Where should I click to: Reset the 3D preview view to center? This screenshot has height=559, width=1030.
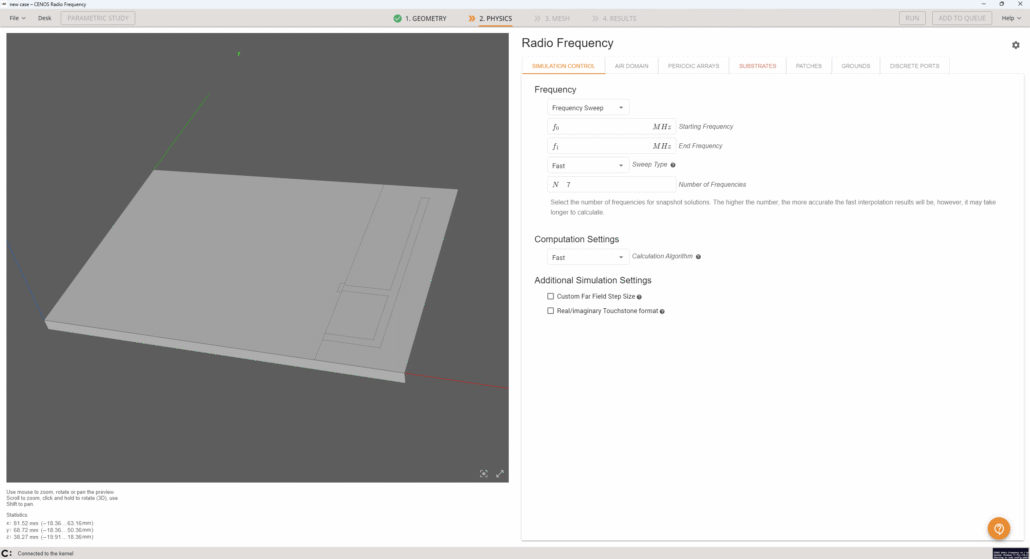[x=484, y=474]
